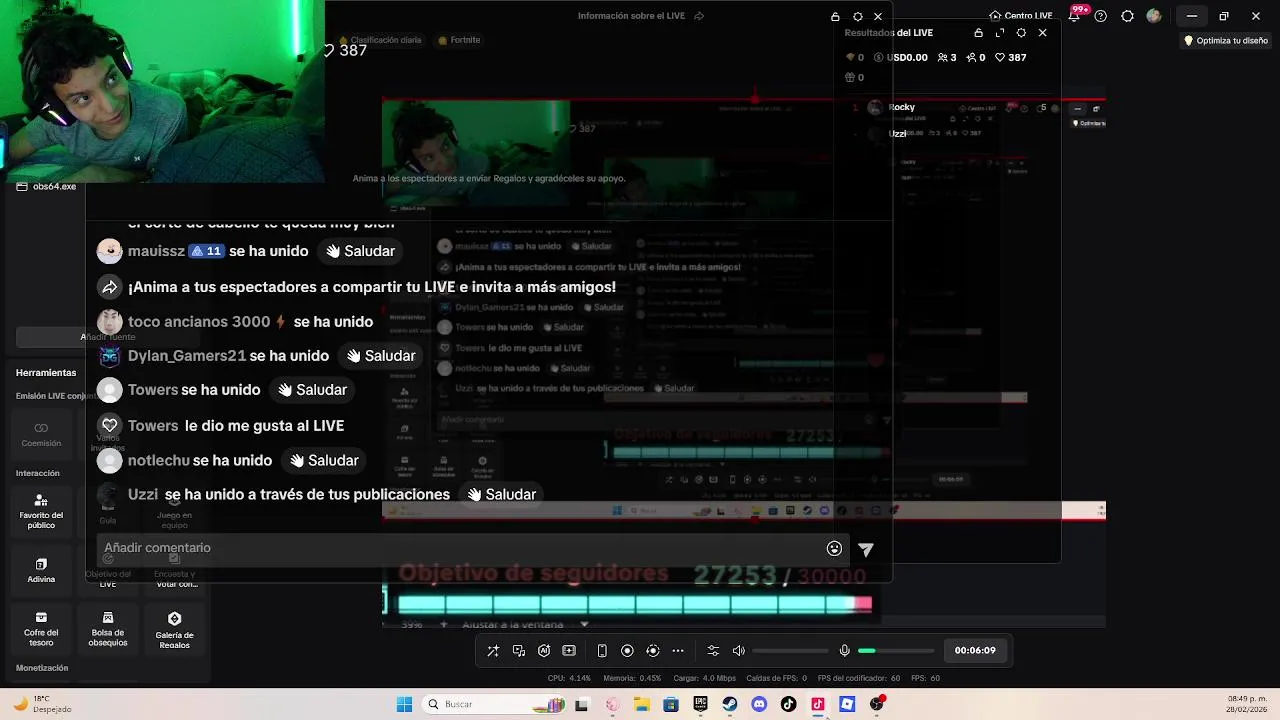Open Discord from the taskbar
This screenshot has height=720, width=1280.
click(x=759, y=704)
